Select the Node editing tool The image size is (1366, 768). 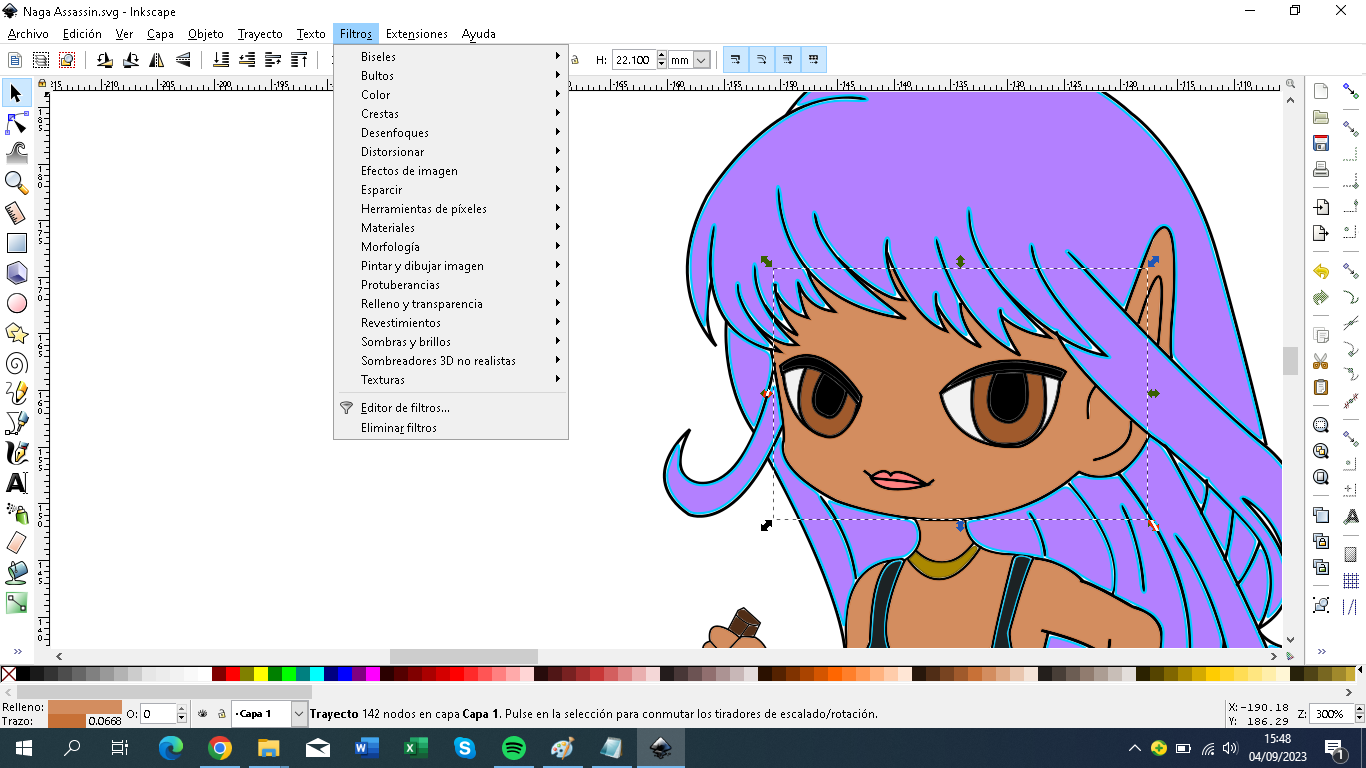point(16,123)
